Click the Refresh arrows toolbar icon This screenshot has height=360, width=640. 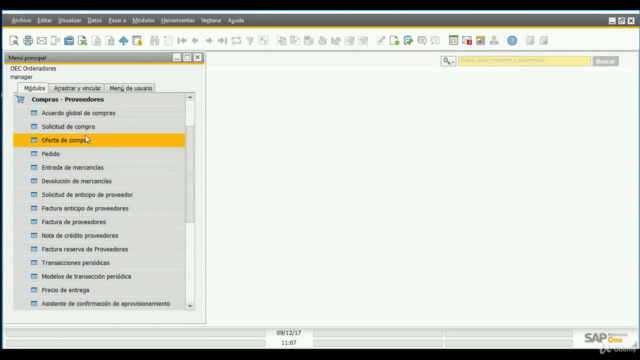[236, 40]
